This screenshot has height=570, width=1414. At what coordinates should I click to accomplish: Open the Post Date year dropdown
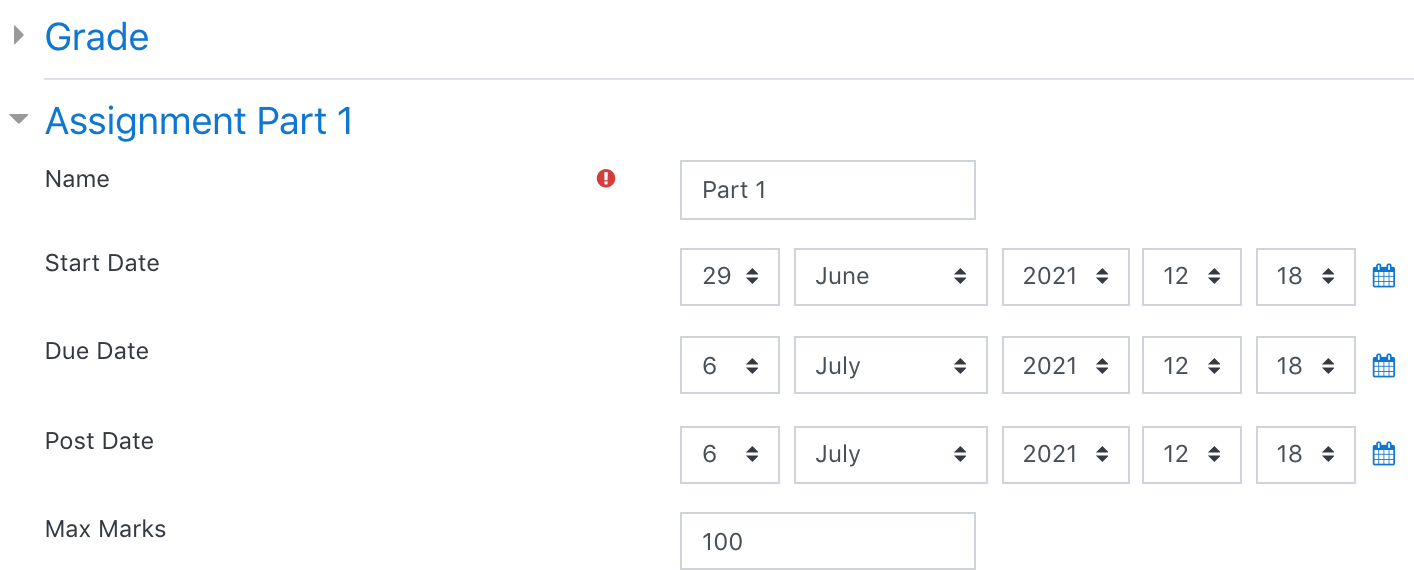pos(1066,455)
